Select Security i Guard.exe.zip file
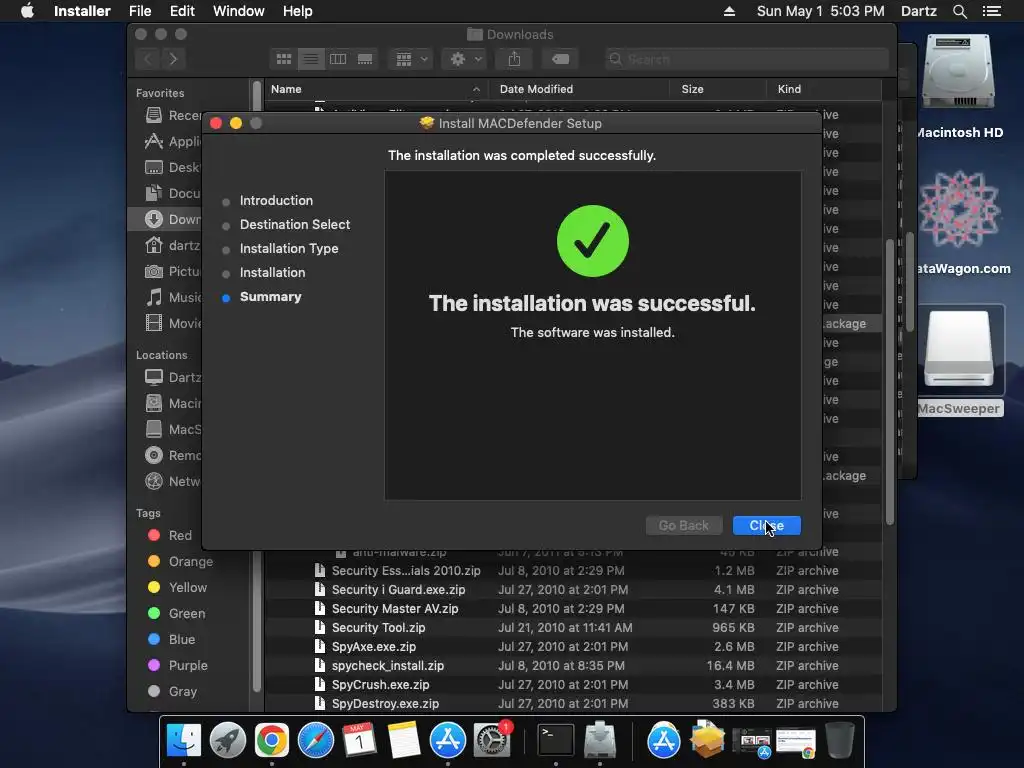 point(573,590)
